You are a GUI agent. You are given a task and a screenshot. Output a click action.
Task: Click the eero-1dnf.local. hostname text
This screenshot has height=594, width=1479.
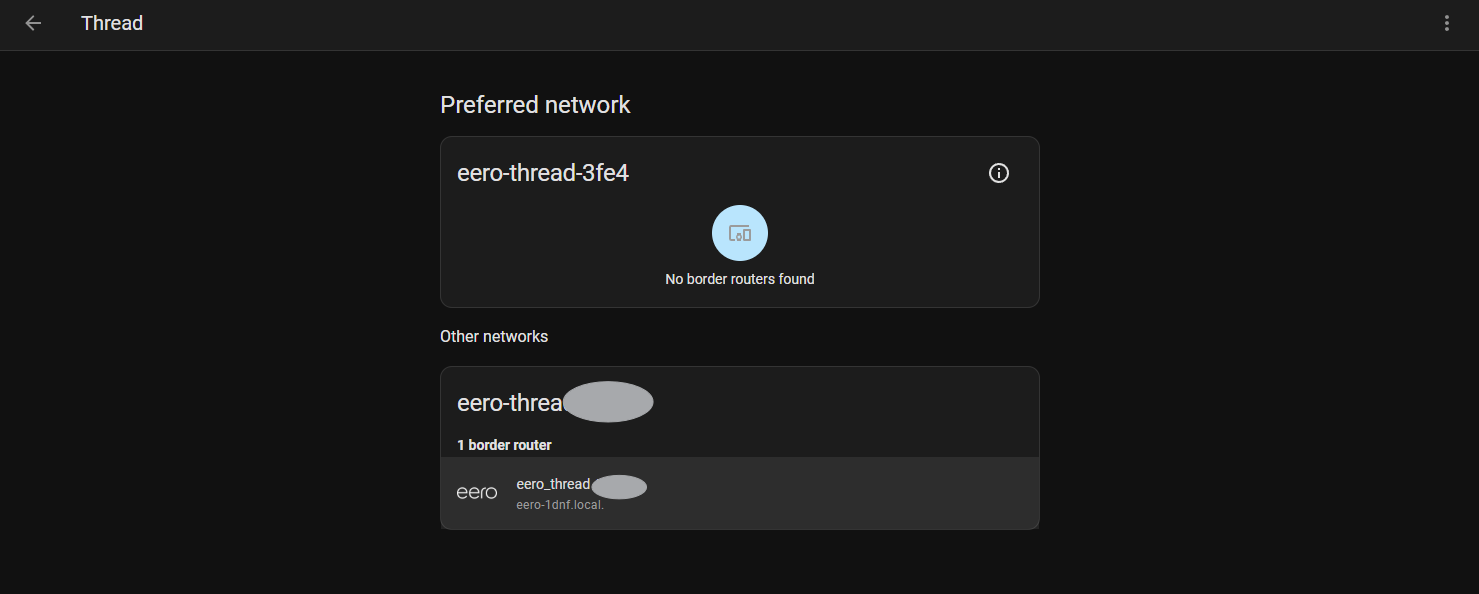click(x=560, y=505)
